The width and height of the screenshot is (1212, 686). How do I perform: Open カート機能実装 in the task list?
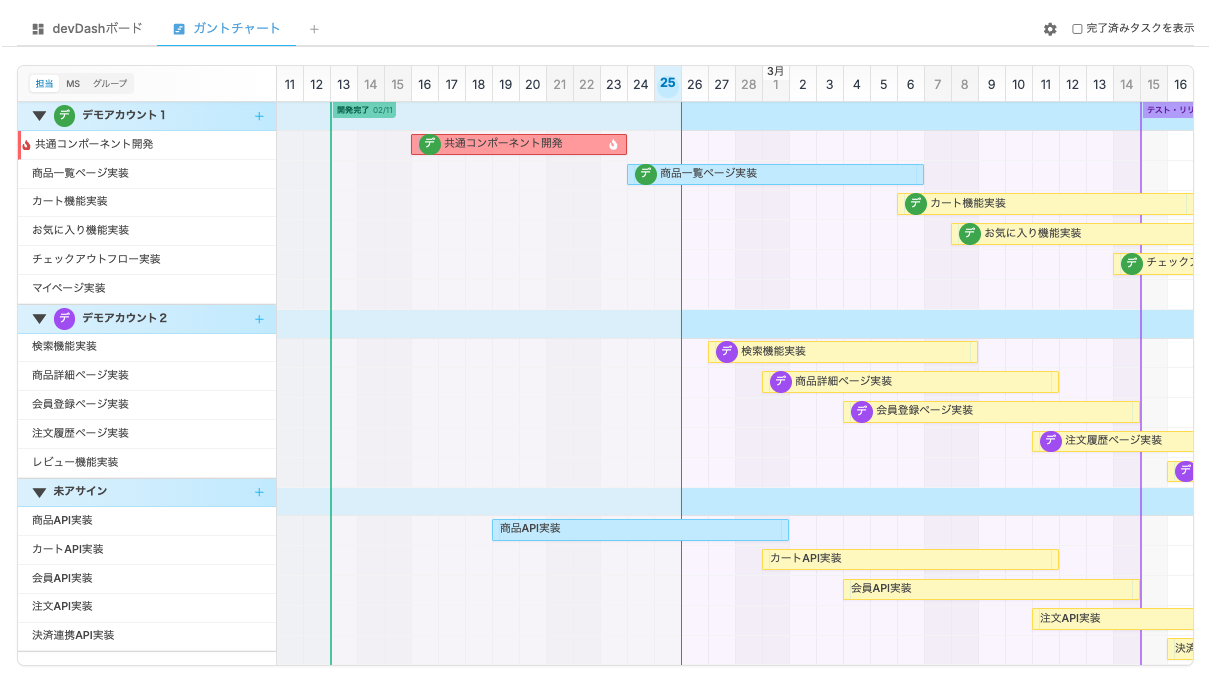pos(70,202)
